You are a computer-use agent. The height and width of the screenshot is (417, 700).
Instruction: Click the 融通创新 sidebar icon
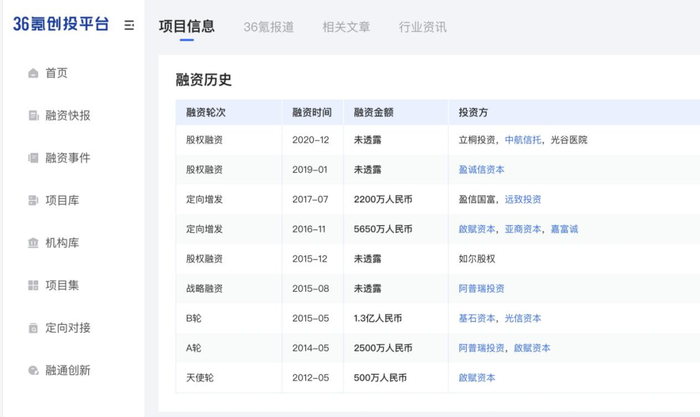(33, 370)
